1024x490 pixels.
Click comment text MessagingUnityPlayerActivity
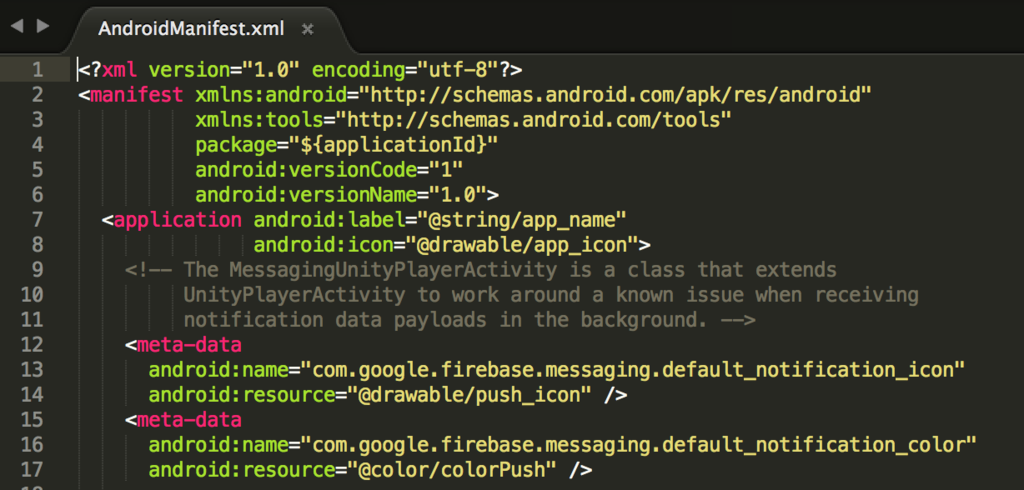[x=394, y=270]
